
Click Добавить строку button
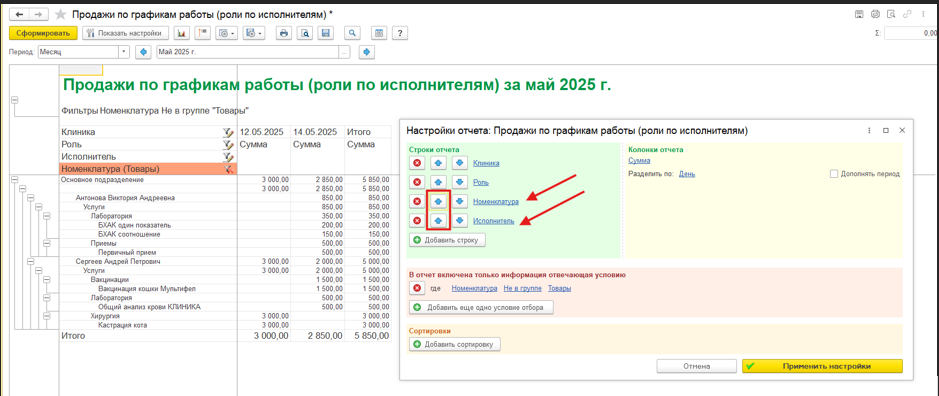tap(447, 240)
